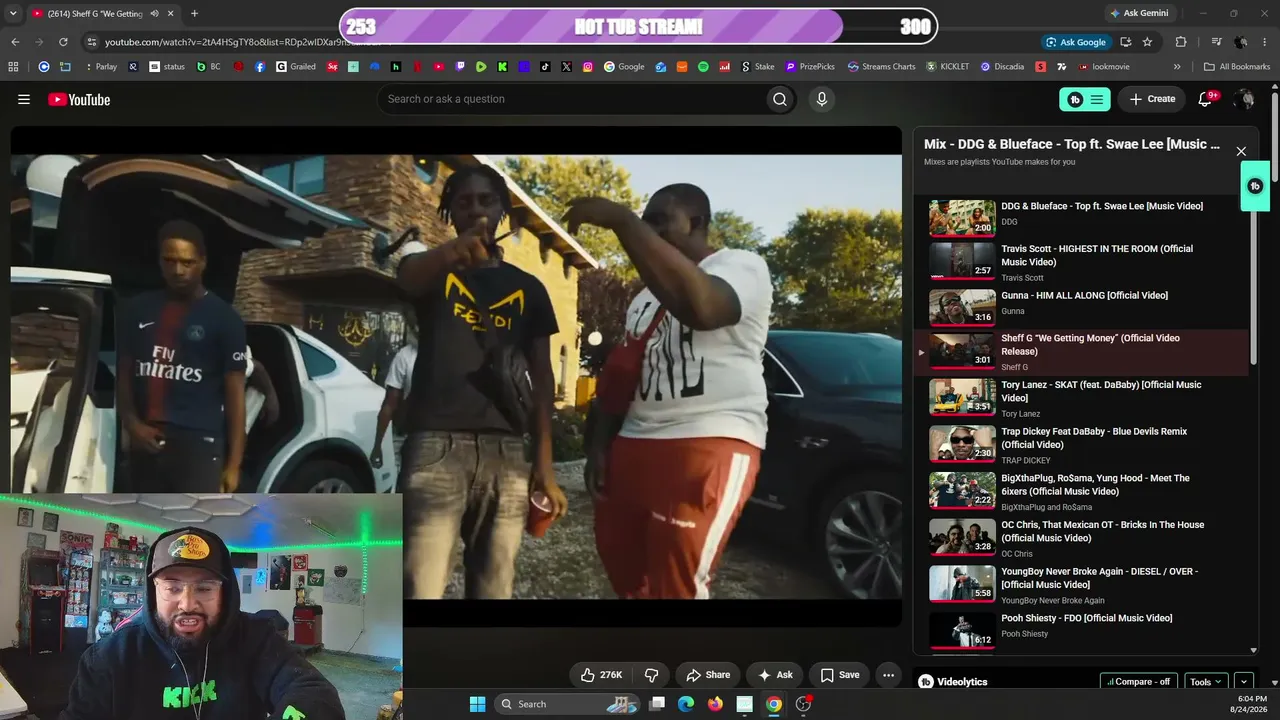Launch Firefox from the taskbar
1280x720 pixels.
715,704
